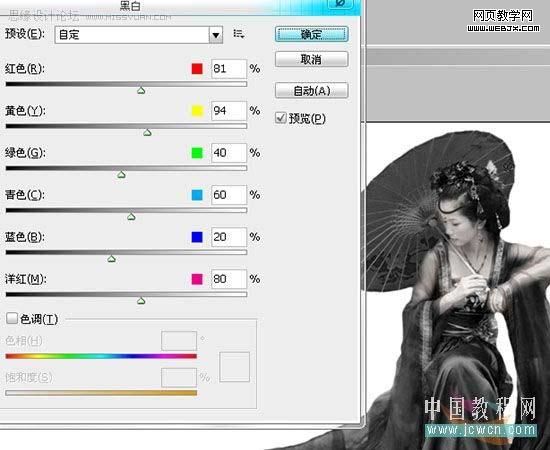Click the 青色(C) label text

pyautogui.click(x=25, y=195)
